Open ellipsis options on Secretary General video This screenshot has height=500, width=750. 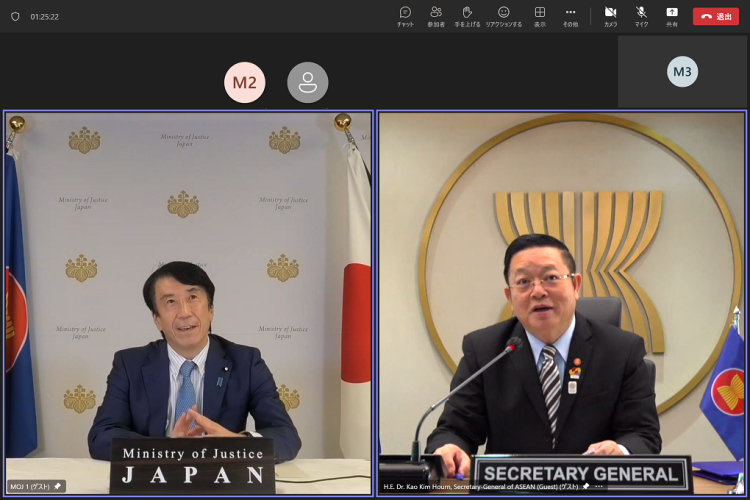tap(599, 487)
